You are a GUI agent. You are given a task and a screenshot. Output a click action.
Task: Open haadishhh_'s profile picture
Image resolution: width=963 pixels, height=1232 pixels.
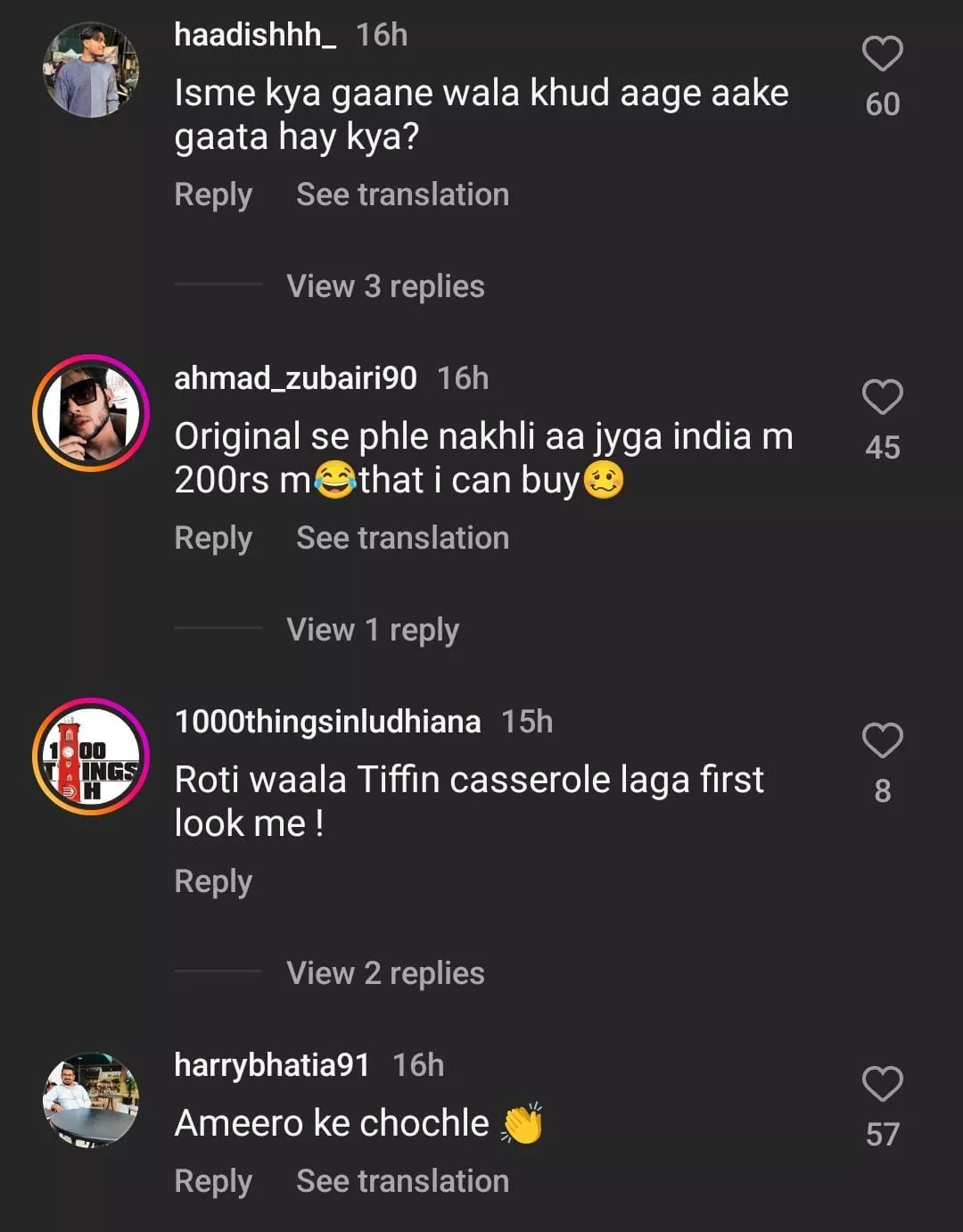pyautogui.click(x=91, y=70)
